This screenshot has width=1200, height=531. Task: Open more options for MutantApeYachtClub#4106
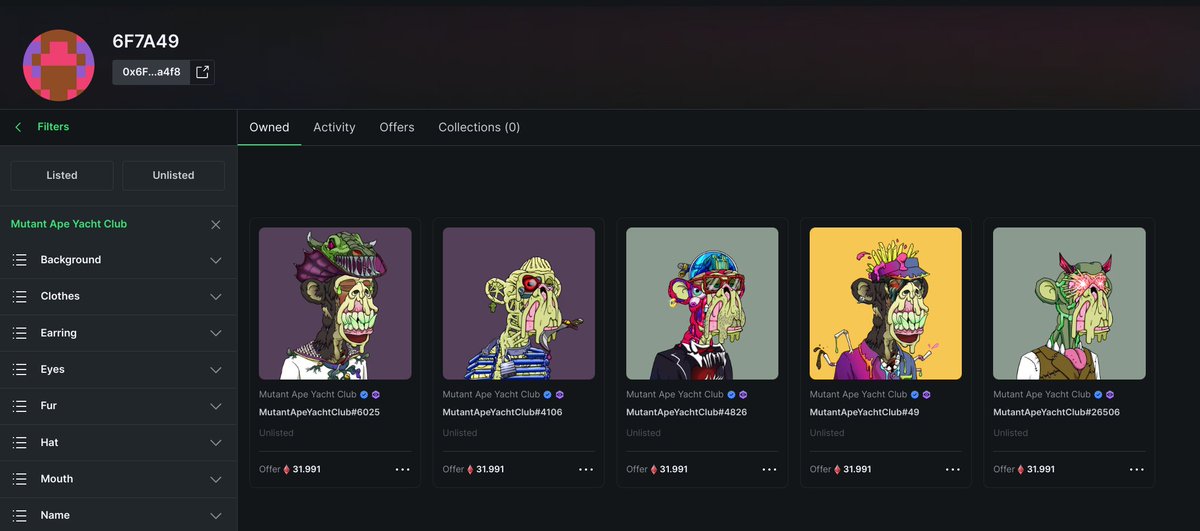tap(586, 469)
